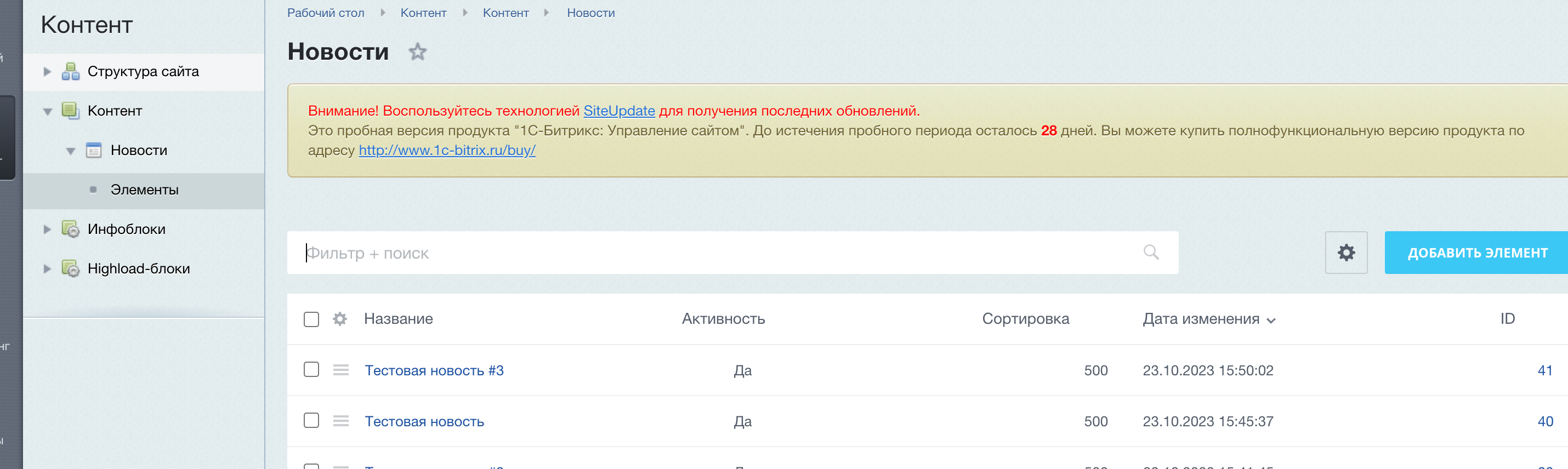Click date 23.10.2023 15:50:02 cell
Image resolution: width=1568 pixels, height=469 pixels.
[1208, 370]
